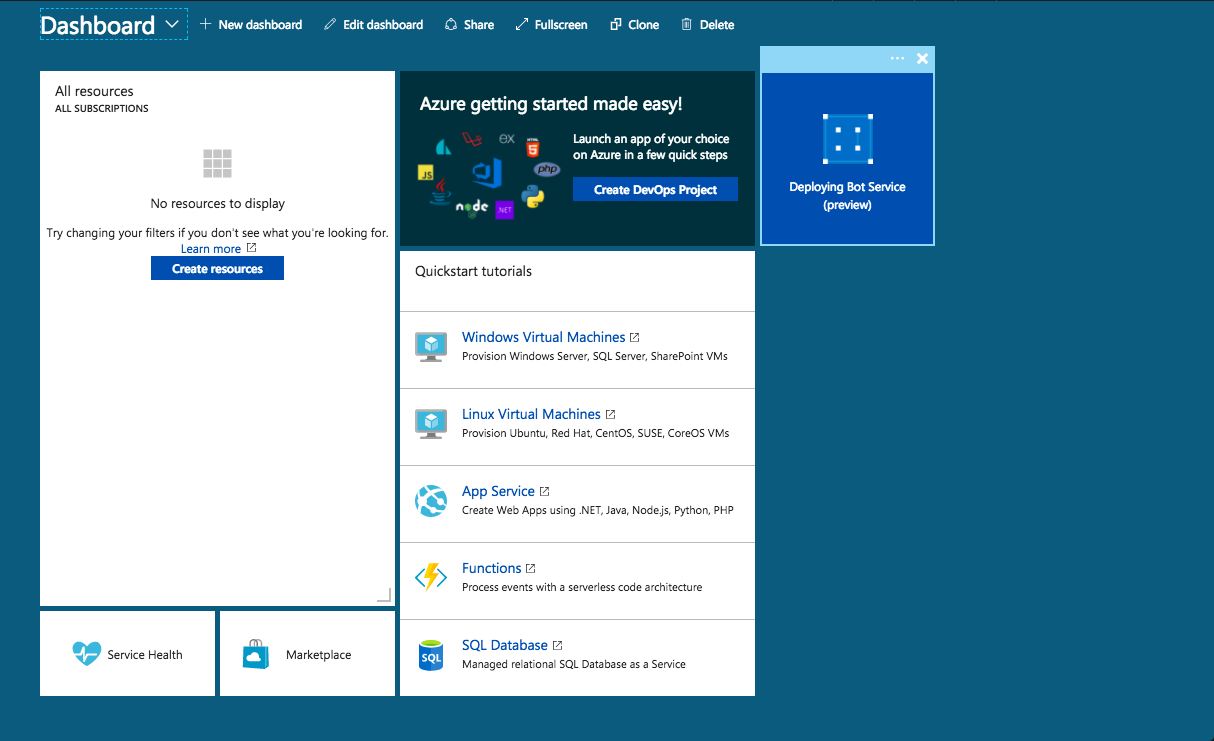Open the Linux Virtual Machines tutorial link
The width and height of the screenshot is (1214, 741).
[x=539, y=414]
